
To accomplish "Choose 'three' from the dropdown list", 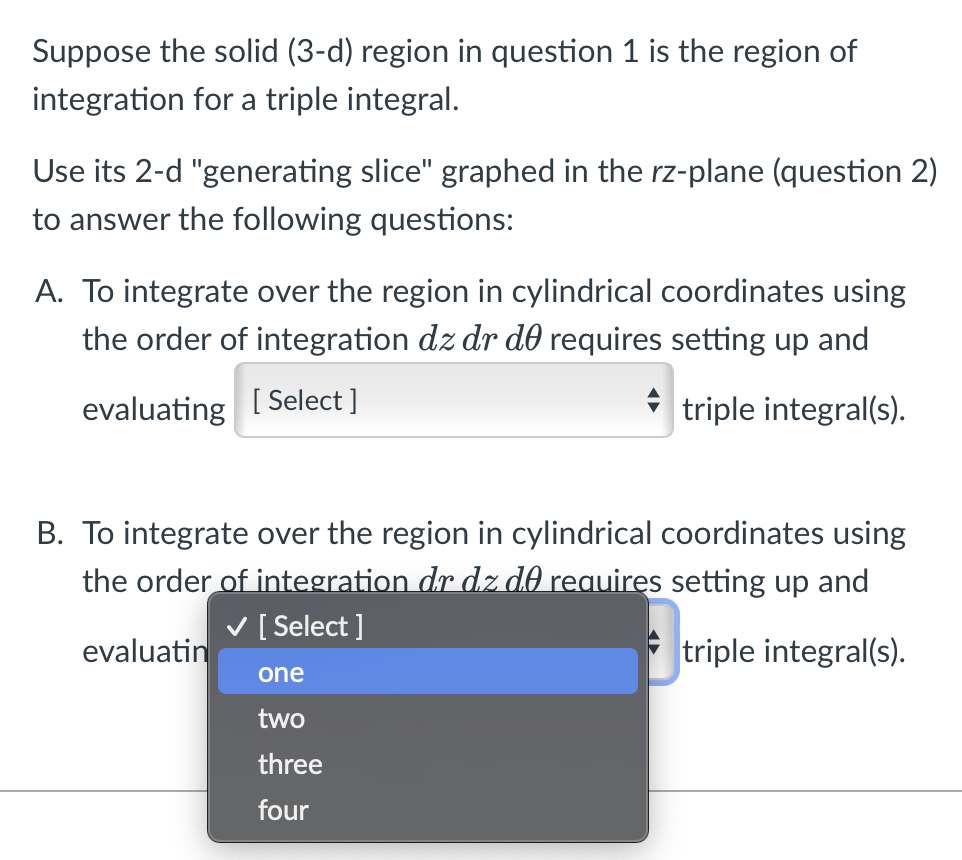I will (290, 764).
